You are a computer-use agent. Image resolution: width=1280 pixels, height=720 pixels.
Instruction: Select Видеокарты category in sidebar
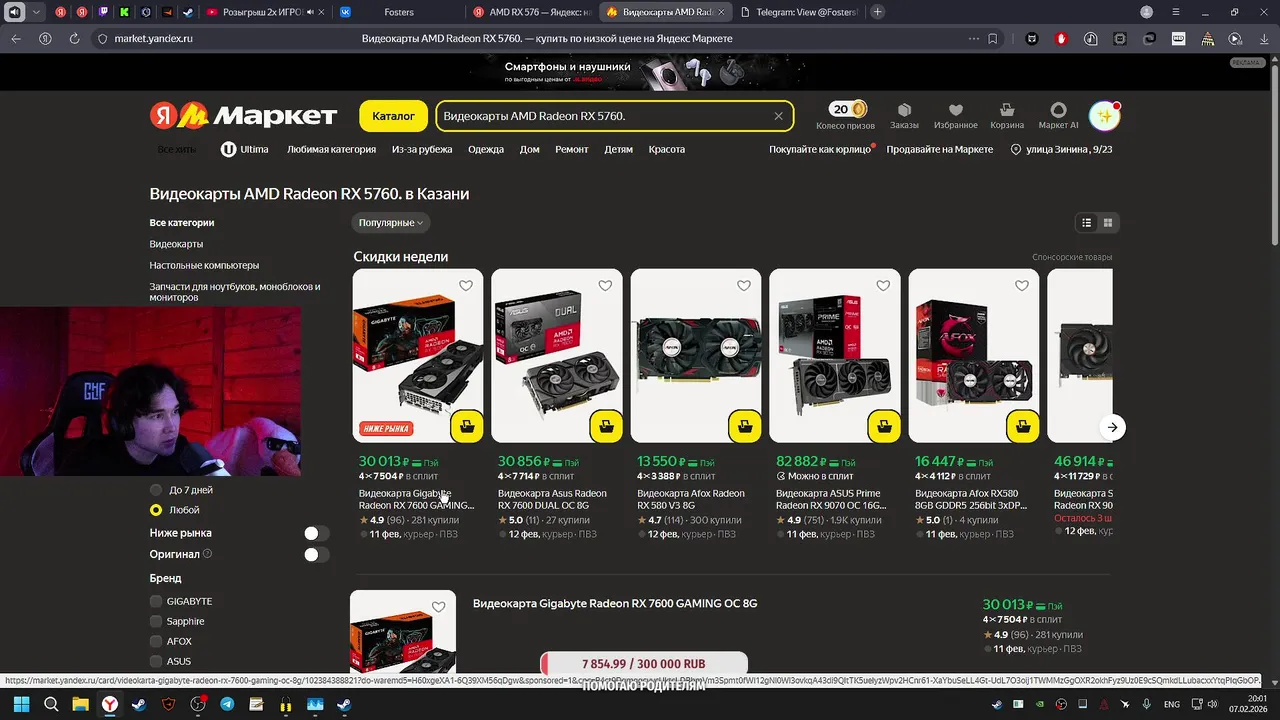(176, 244)
